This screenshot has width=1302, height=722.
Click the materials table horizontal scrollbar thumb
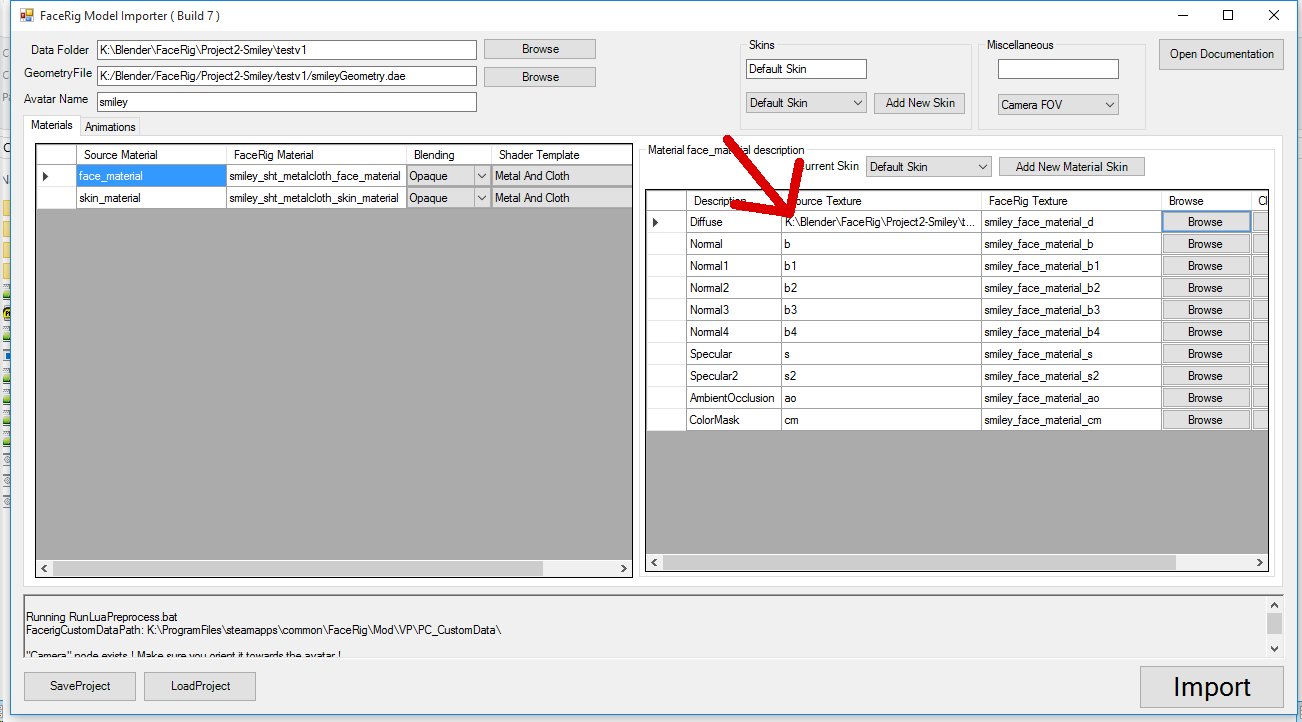coord(298,568)
